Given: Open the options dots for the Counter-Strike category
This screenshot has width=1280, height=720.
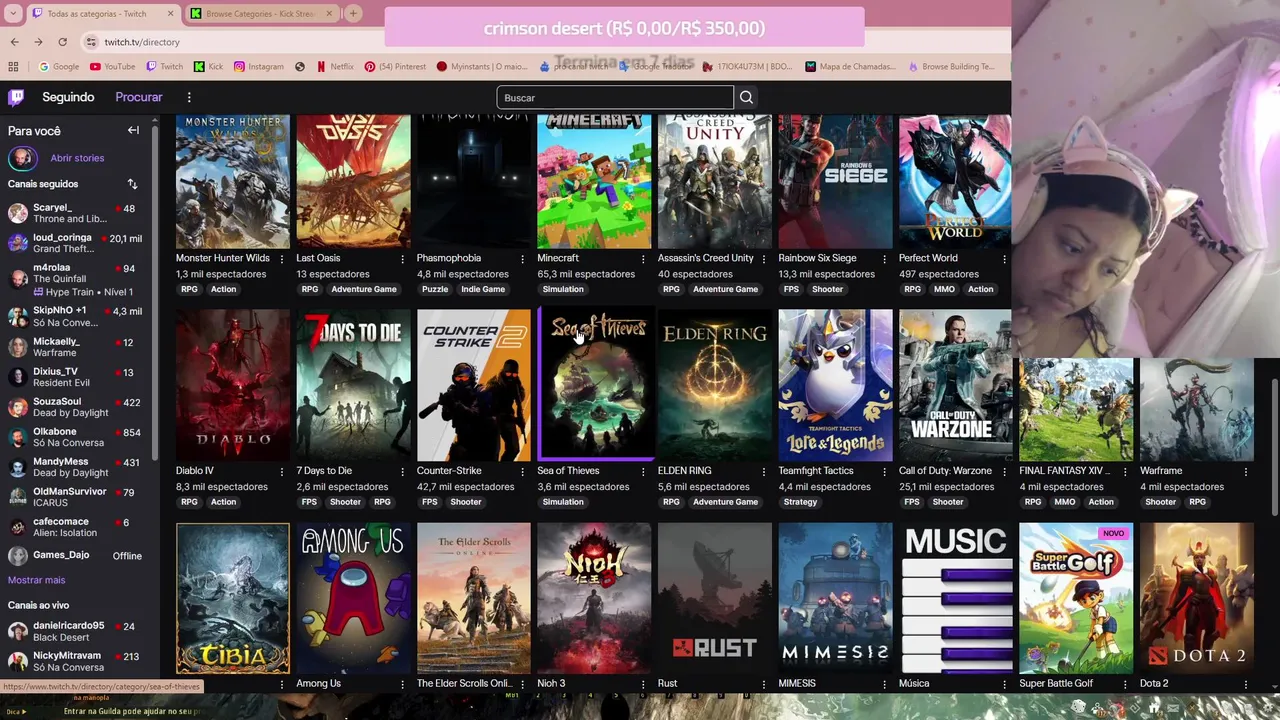Looking at the screenshot, I should (x=522, y=471).
